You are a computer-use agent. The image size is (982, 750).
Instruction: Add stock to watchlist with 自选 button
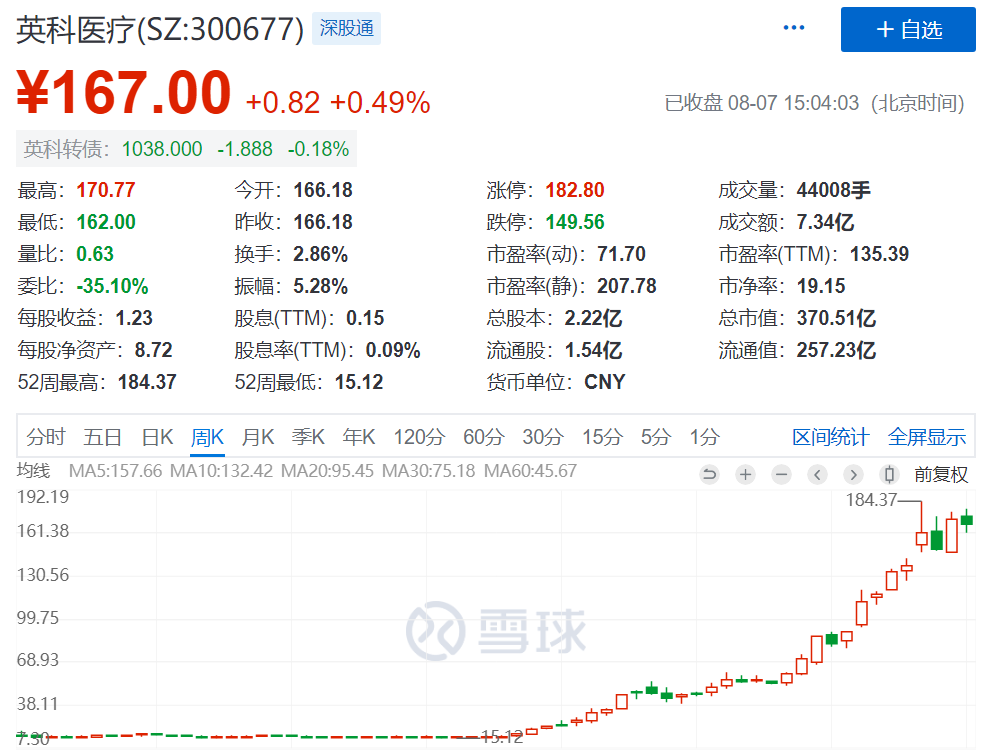pyautogui.click(x=908, y=29)
